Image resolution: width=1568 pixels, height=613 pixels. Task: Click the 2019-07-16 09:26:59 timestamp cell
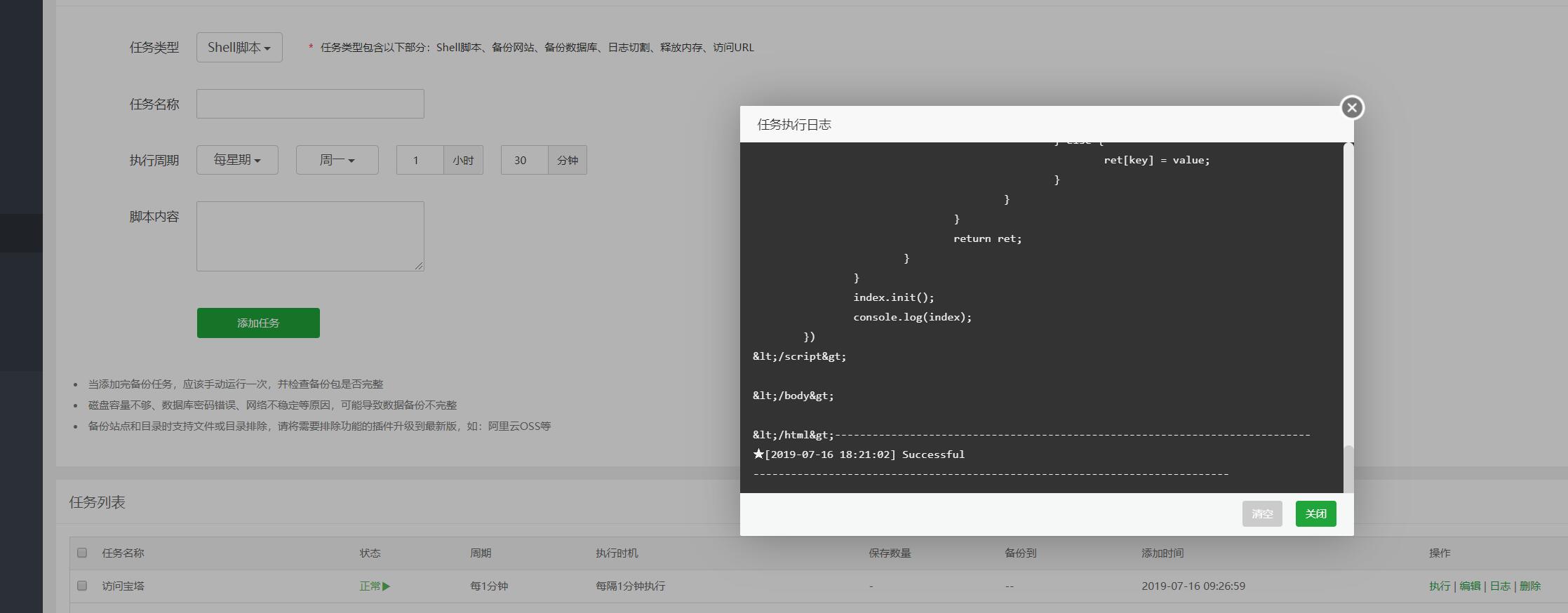(1193, 586)
